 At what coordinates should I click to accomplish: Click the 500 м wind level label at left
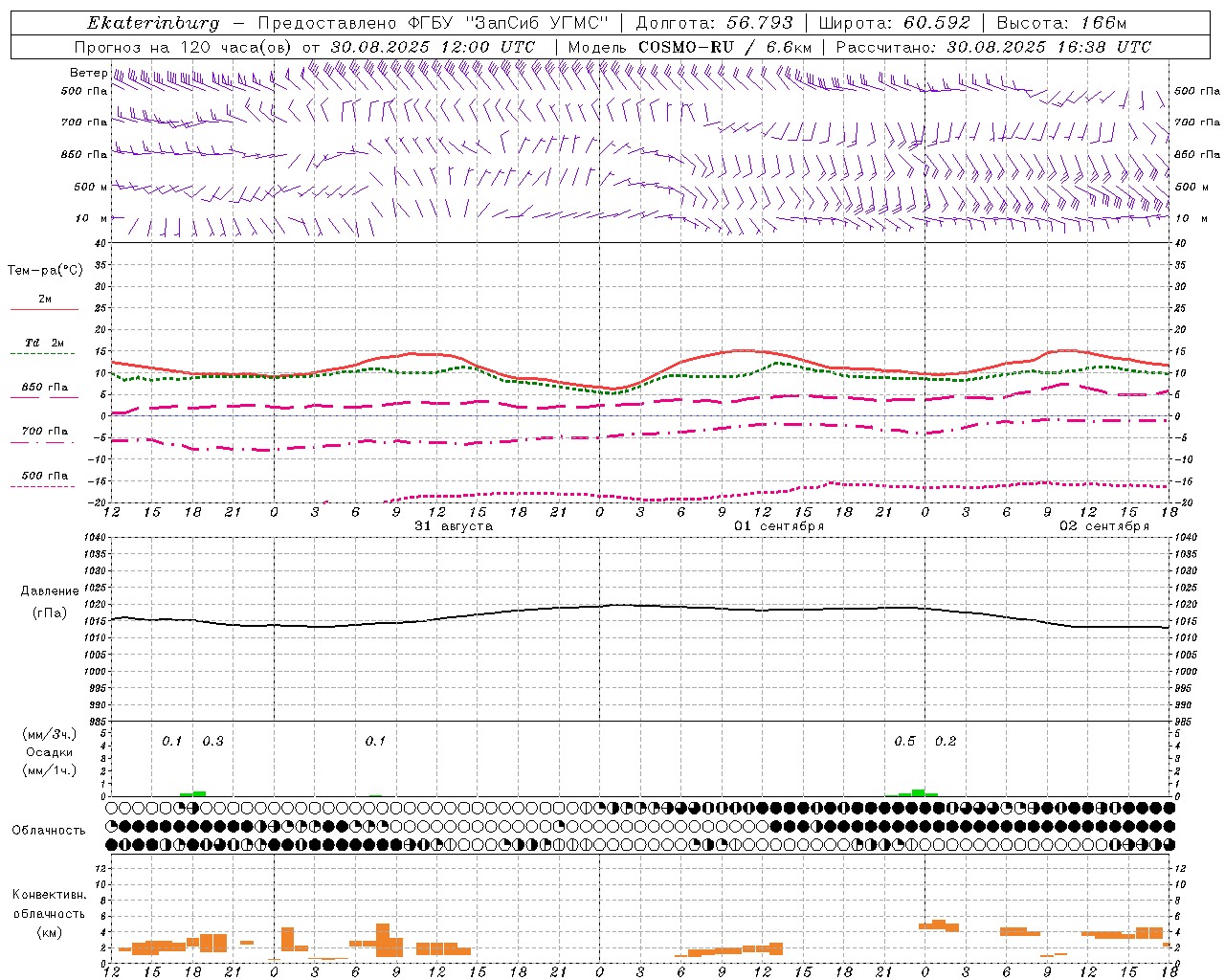click(x=91, y=187)
